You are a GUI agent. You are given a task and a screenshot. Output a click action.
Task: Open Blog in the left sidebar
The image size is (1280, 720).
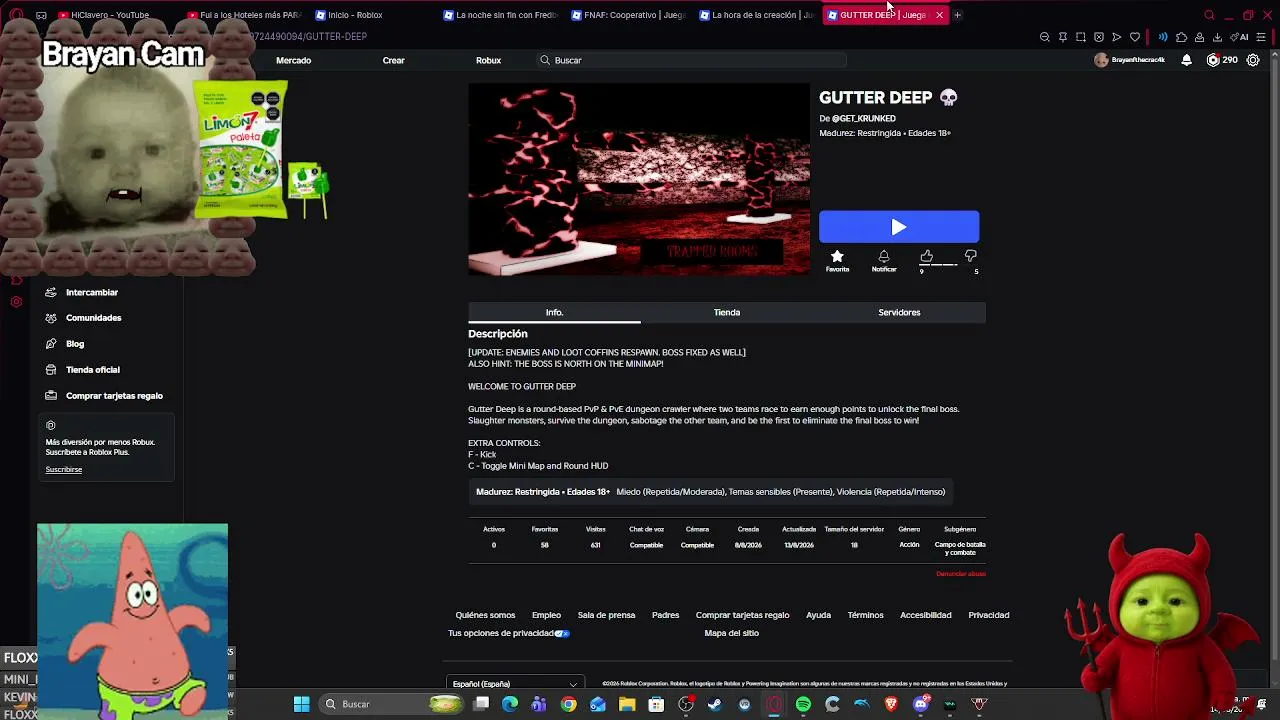(x=75, y=344)
